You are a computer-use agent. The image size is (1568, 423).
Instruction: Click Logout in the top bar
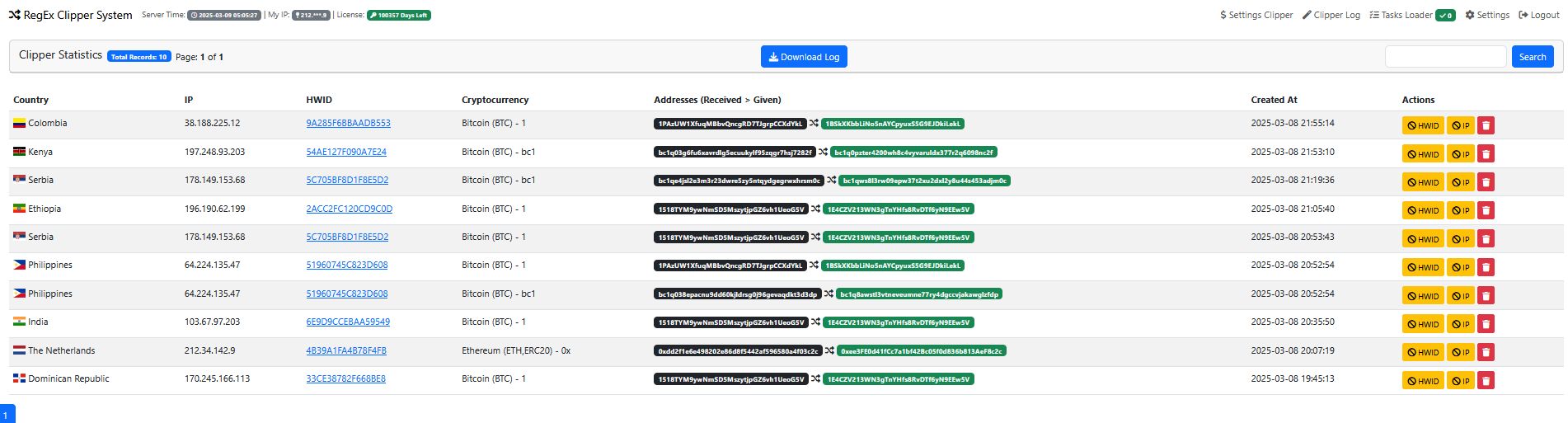click(1539, 15)
